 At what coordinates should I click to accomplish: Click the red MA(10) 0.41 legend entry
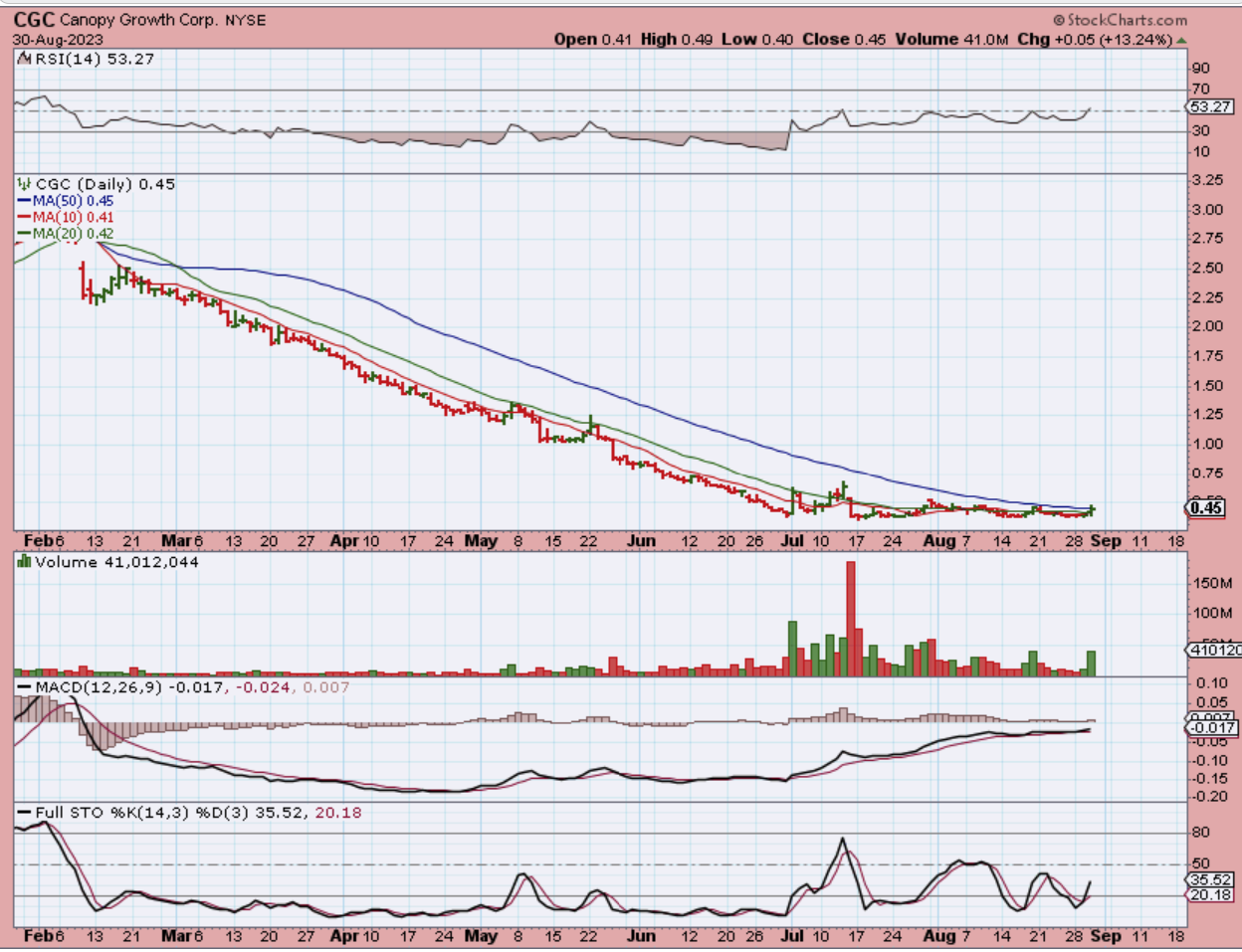[66, 217]
